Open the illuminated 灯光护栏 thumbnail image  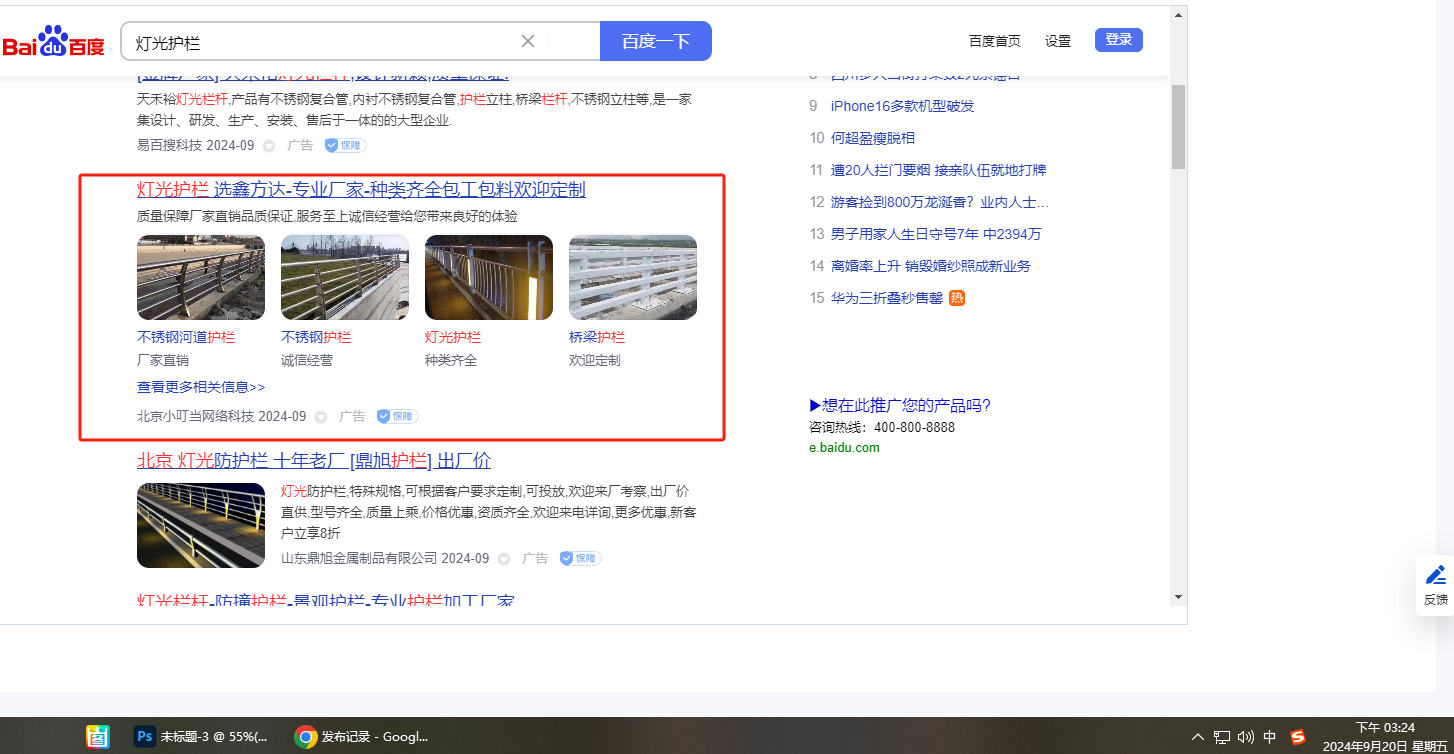(489, 277)
